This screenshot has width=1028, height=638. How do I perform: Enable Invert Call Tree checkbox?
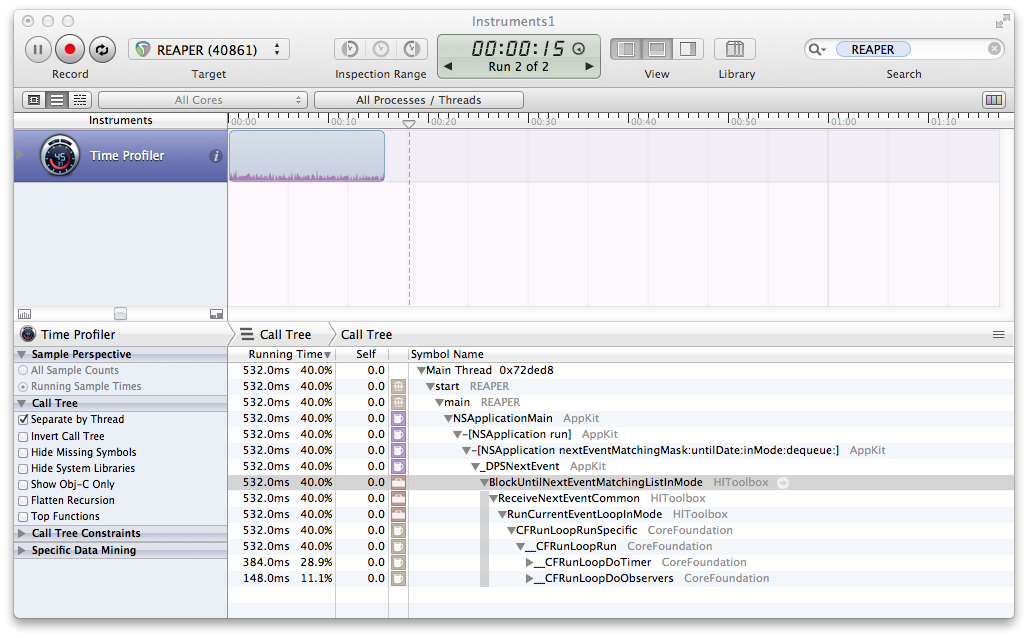pos(24,436)
